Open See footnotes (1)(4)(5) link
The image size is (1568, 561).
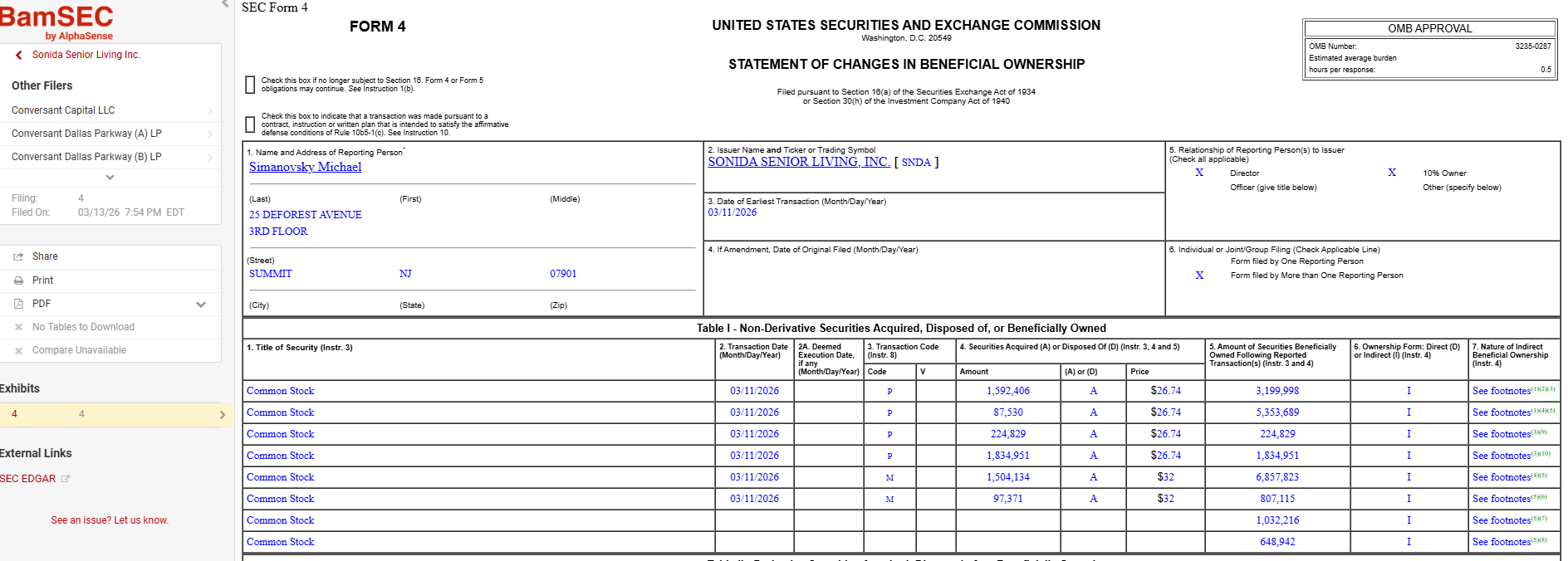[x=1513, y=412]
